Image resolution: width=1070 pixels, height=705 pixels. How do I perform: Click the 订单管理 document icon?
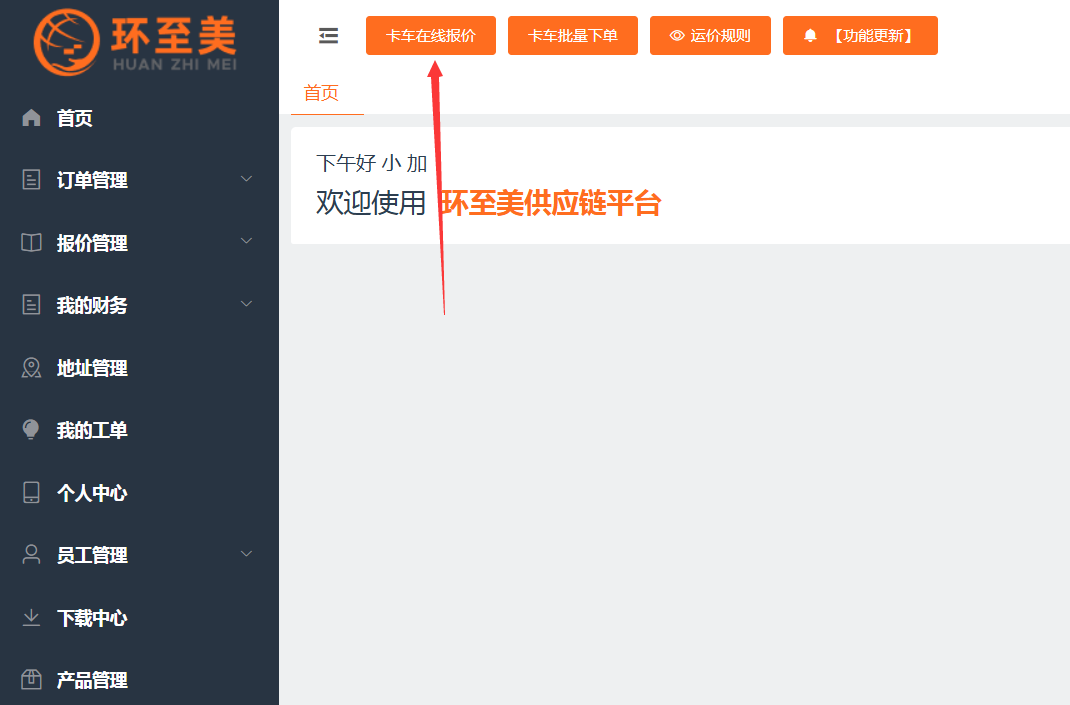31,180
